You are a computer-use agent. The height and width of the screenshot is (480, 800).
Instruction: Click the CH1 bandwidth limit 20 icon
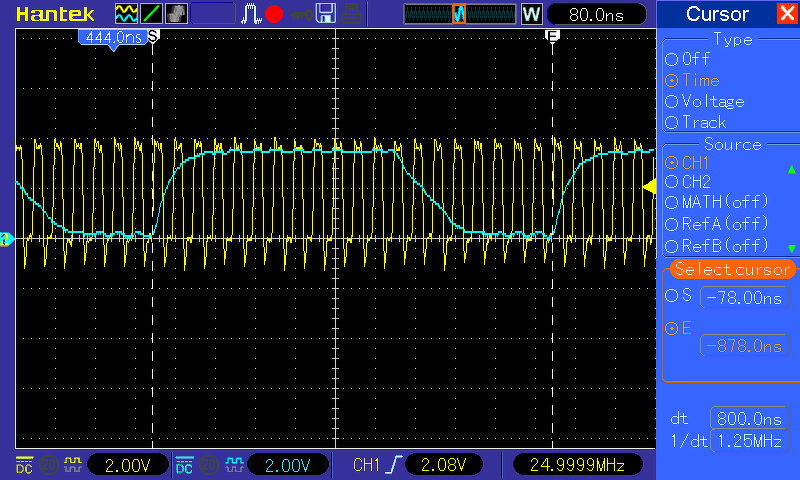[48, 465]
